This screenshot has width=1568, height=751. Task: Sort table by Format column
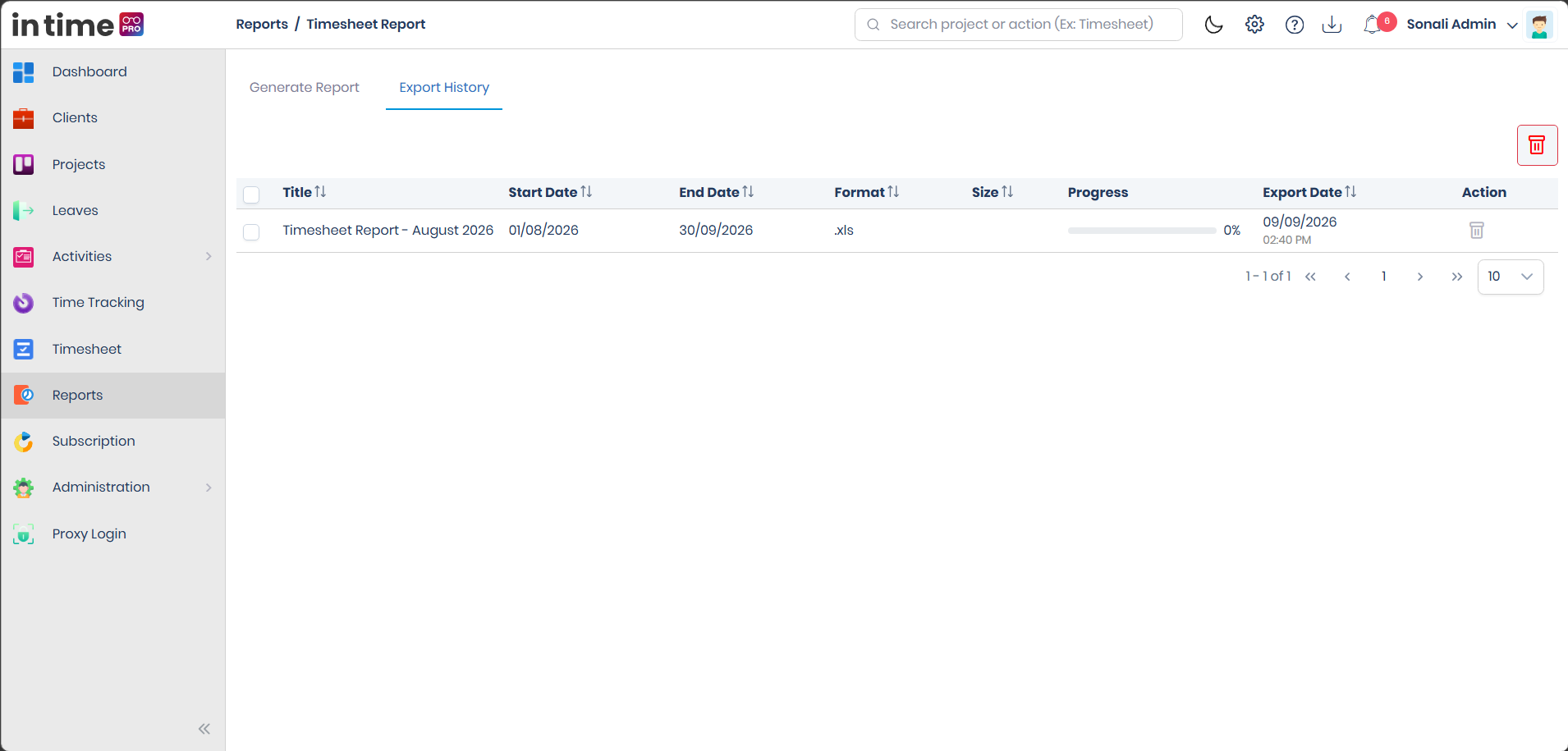pyautogui.click(x=867, y=192)
